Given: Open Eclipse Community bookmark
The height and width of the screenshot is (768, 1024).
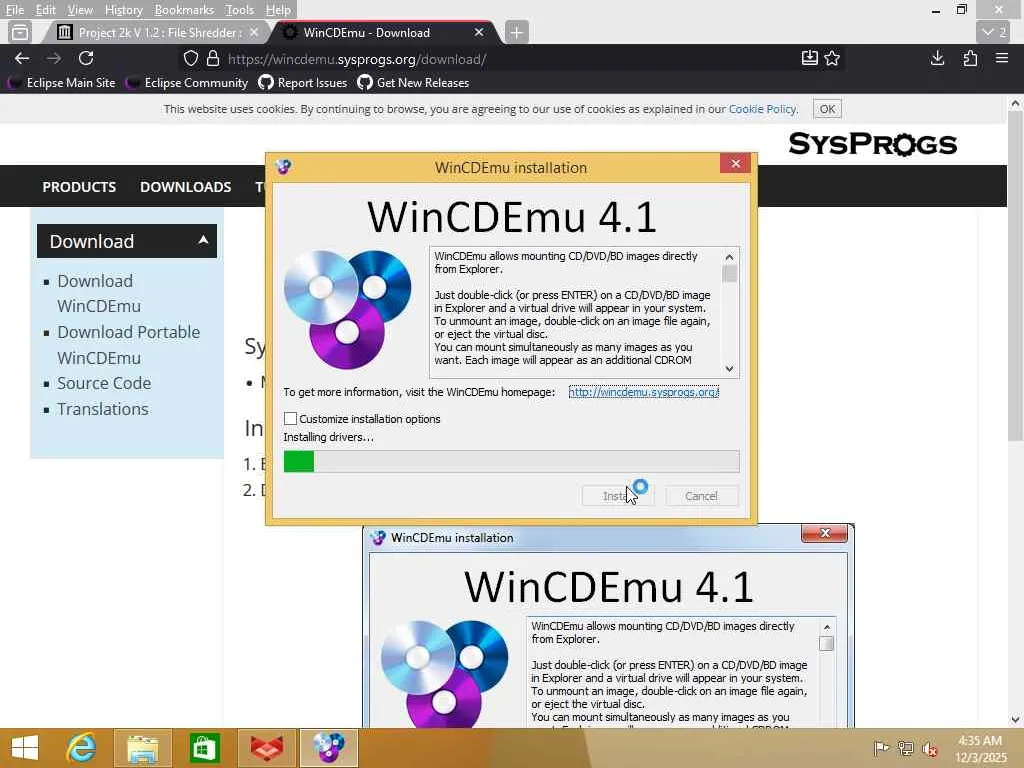Looking at the screenshot, I should pyautogui.click(x=187, y=83).
